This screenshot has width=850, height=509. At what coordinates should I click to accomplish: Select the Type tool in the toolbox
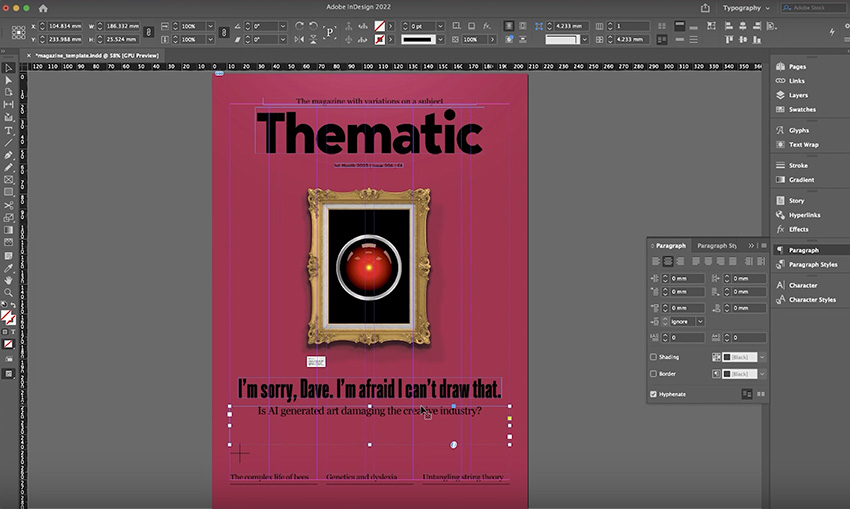point(9,130)
